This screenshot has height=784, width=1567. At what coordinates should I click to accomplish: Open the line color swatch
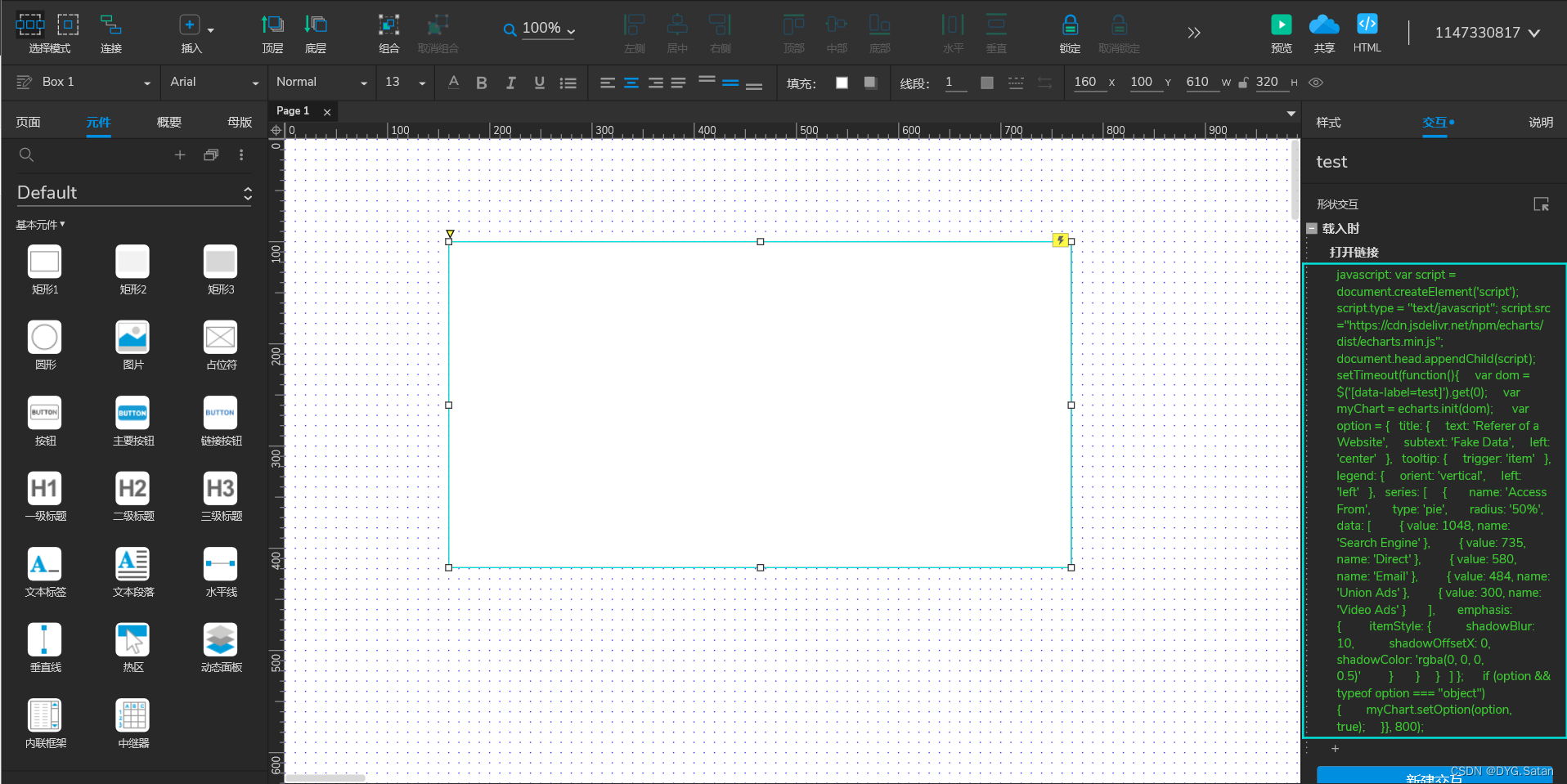[987, 83]
